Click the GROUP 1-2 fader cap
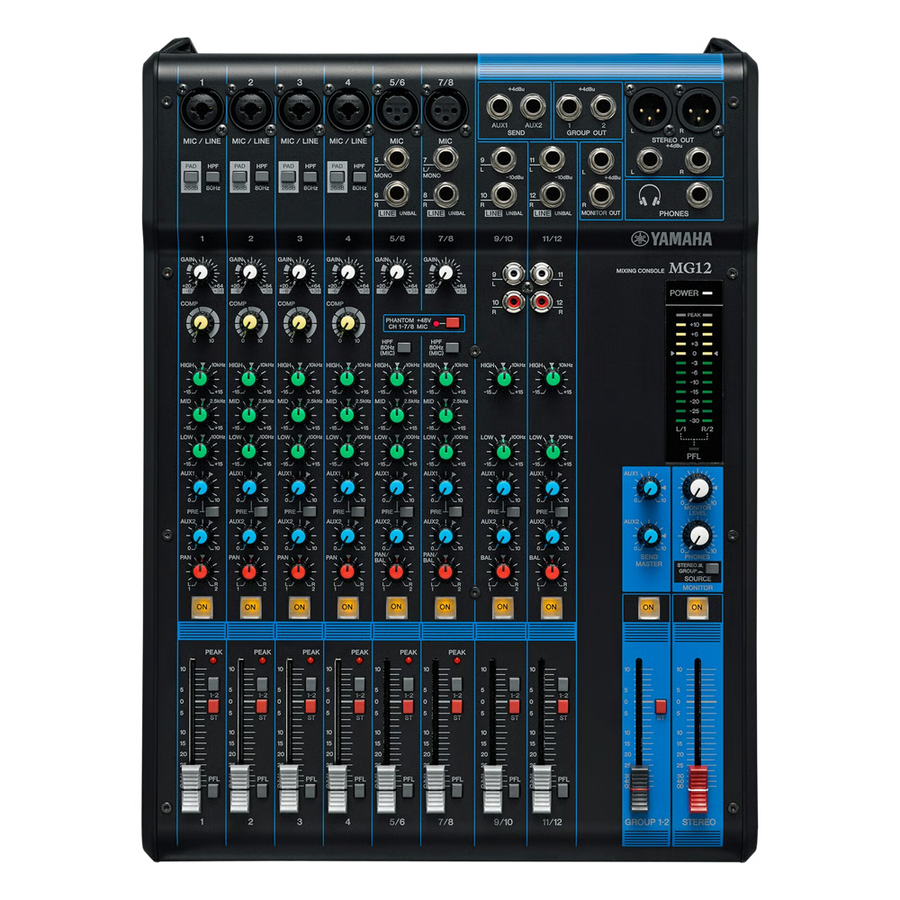 639,787
